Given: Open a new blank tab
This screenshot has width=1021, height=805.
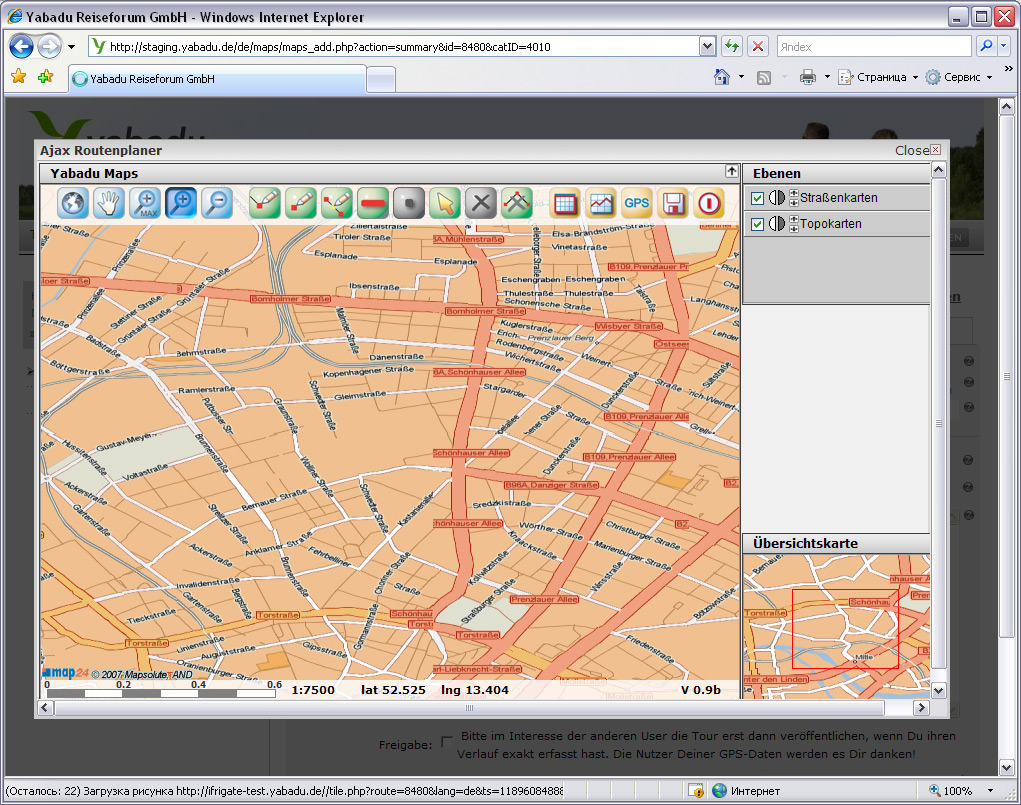Looking at the screenshot, I should pyautogui.click(x=381, y=80).
